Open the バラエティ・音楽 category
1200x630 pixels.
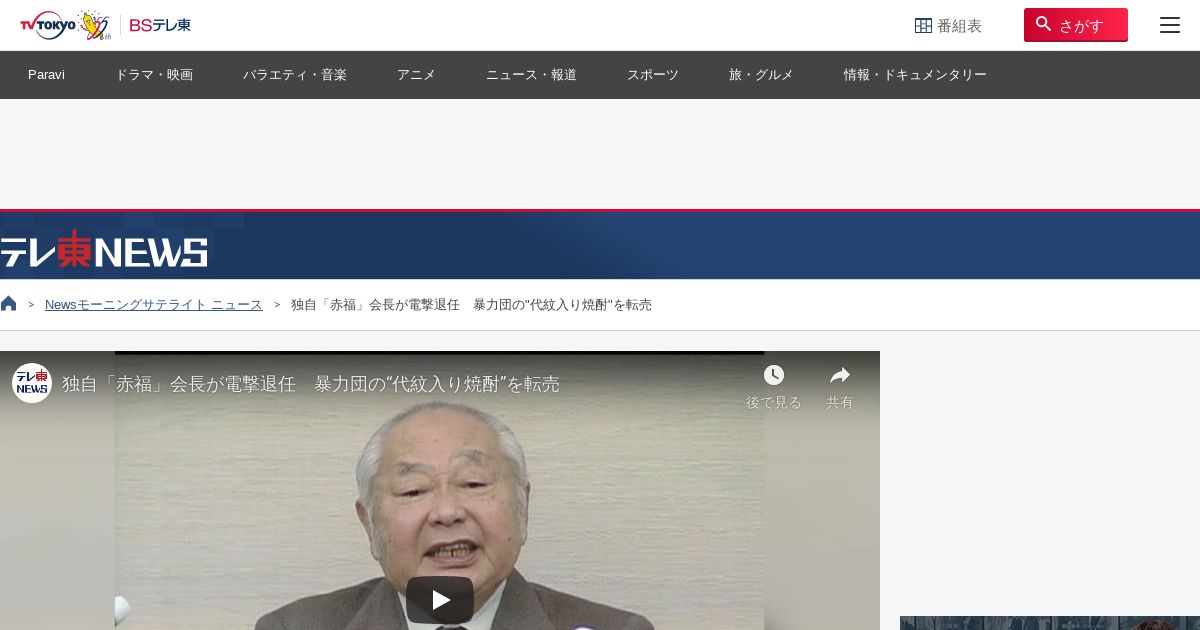(295, 75)
